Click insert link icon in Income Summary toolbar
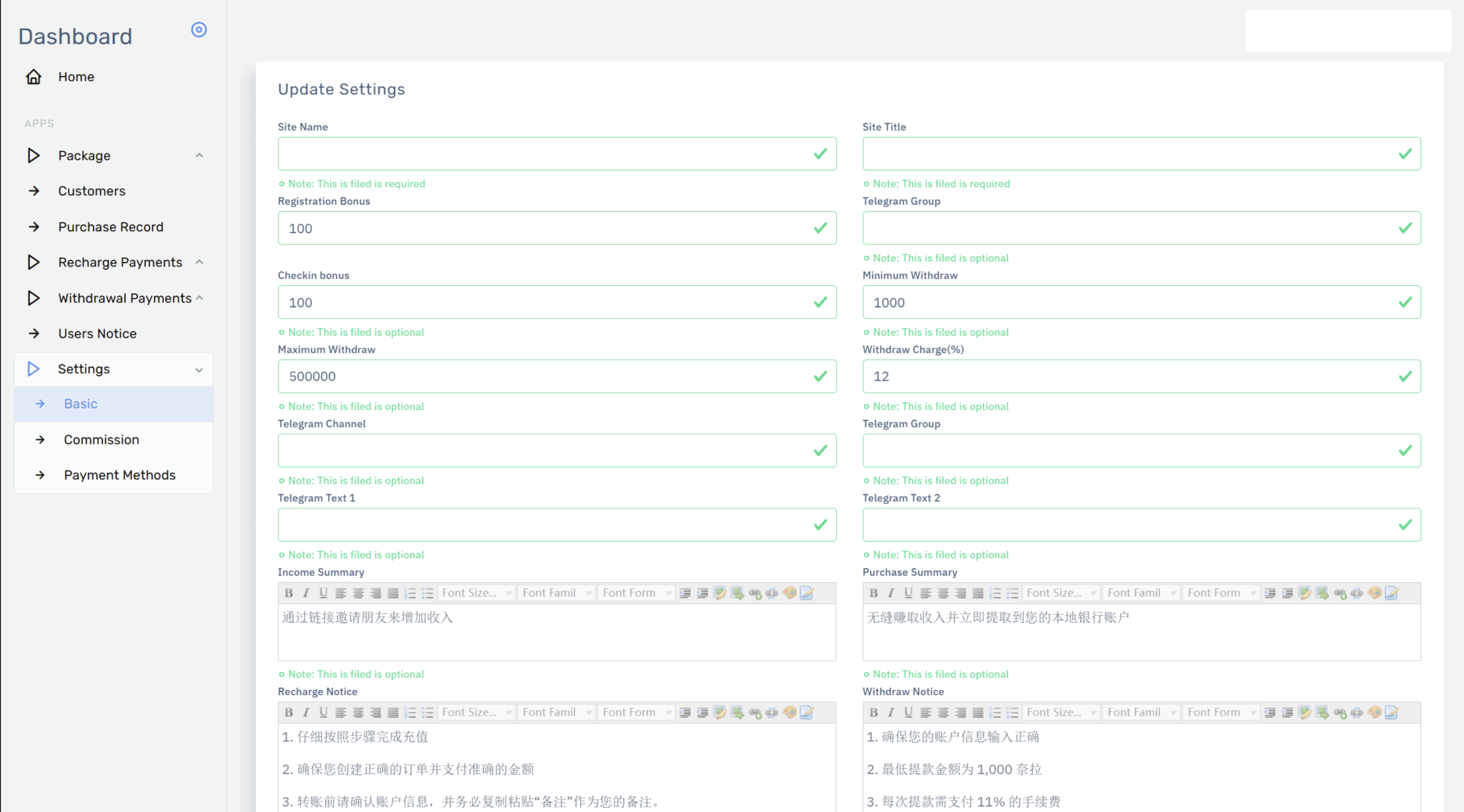This screenshot has width=1464, height=812. pyautogui.click(x=755, y=593)
